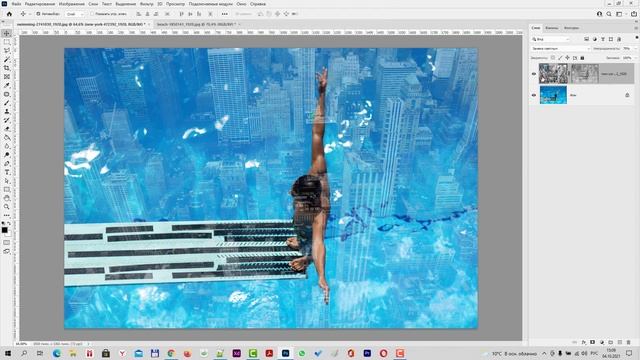Toggle lock all padlock icon
The height and width of the screenshot is (360, 640).
(x=582, y=58)
